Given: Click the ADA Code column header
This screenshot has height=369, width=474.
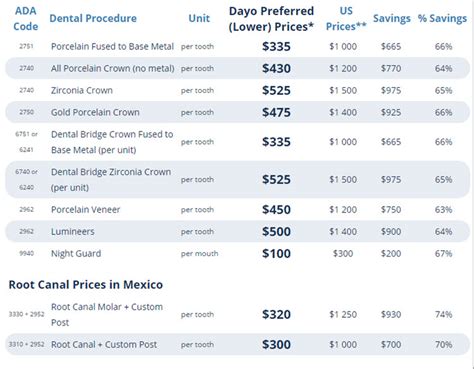Looking at the screenshot, I should [x=26, y=19].
